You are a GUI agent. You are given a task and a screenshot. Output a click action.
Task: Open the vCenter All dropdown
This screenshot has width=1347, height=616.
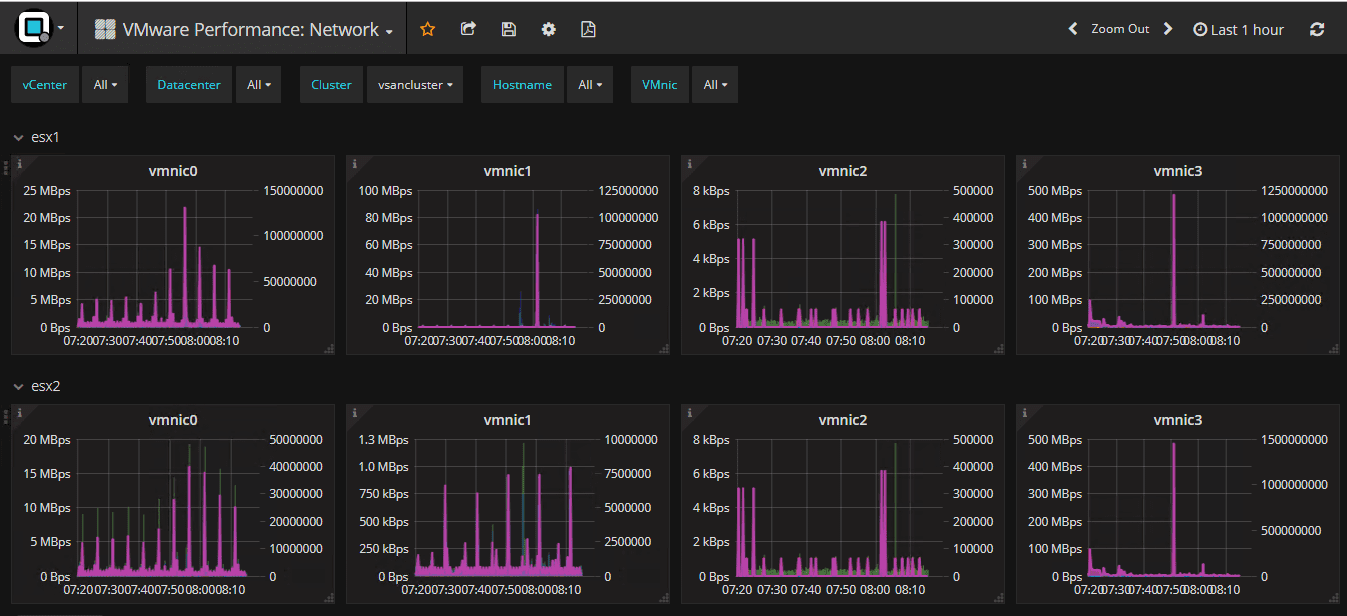pos(104,84)
